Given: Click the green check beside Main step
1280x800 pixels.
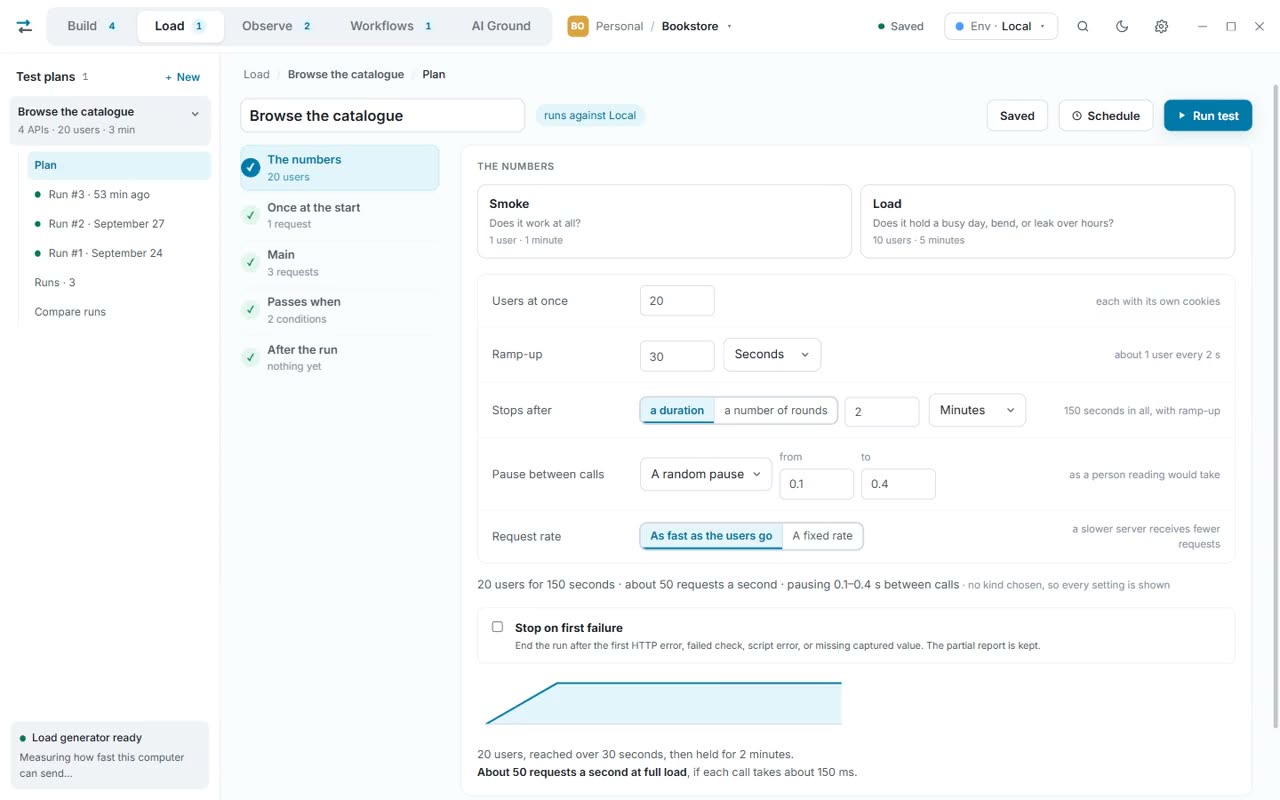Looking at the screenshot, I should point(251,262).
